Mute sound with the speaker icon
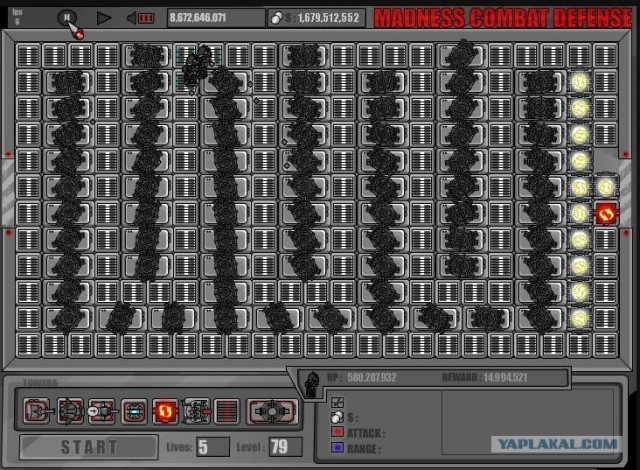 pos(131,18)
